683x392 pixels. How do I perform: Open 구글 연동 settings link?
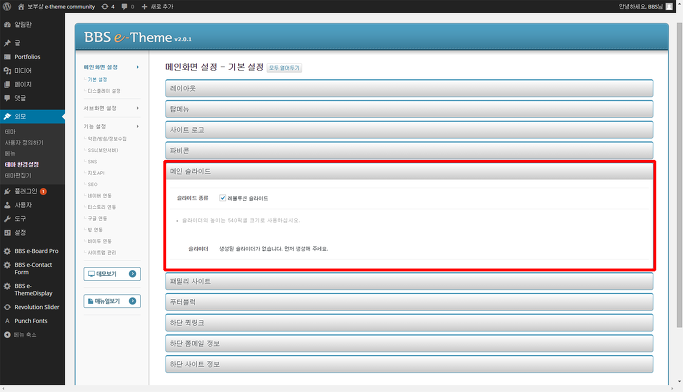[x=97, y=218]
